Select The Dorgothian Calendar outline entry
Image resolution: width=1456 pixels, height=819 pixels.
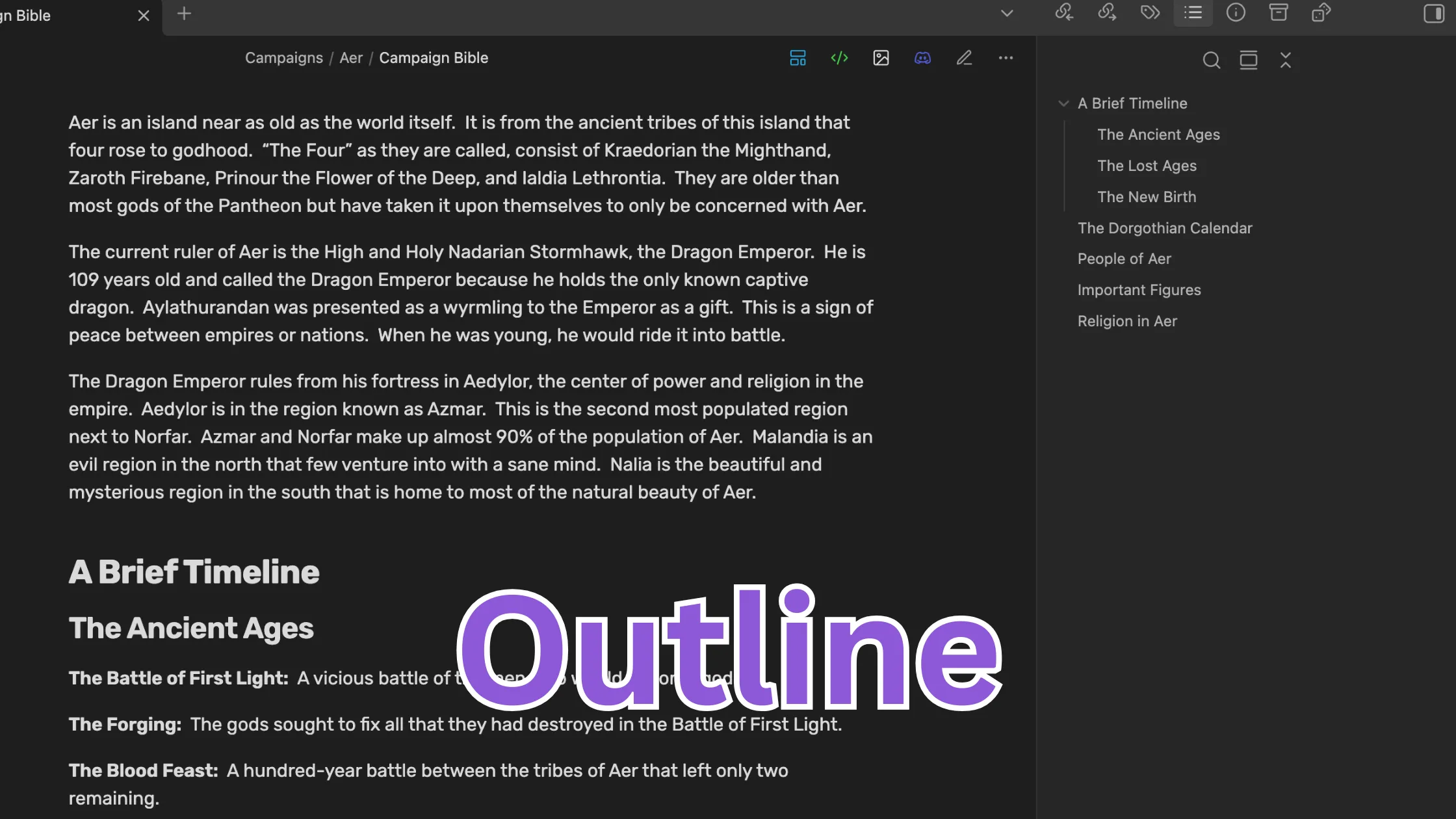(x=1164, y=227)
